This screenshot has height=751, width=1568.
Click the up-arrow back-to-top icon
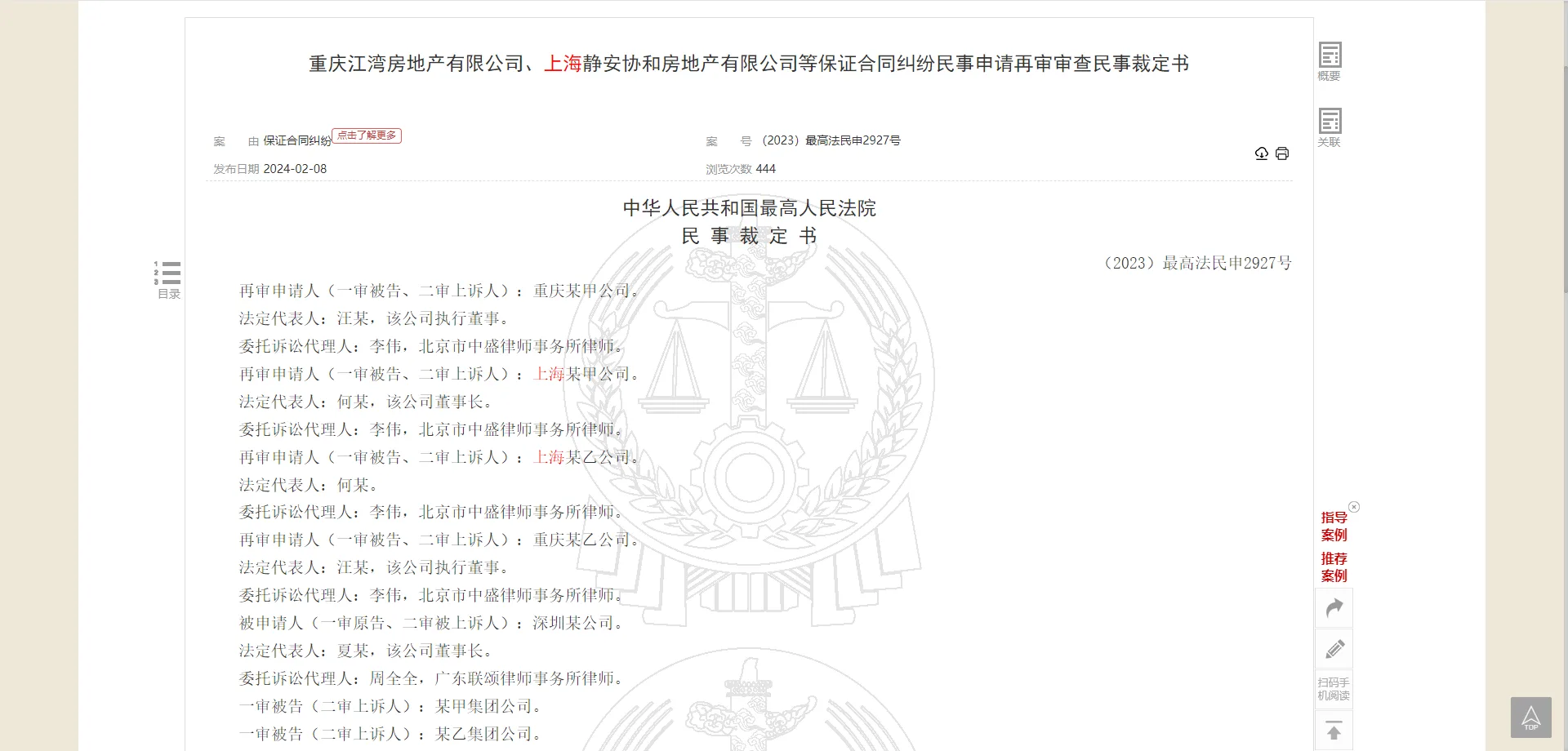(1334, 731)
